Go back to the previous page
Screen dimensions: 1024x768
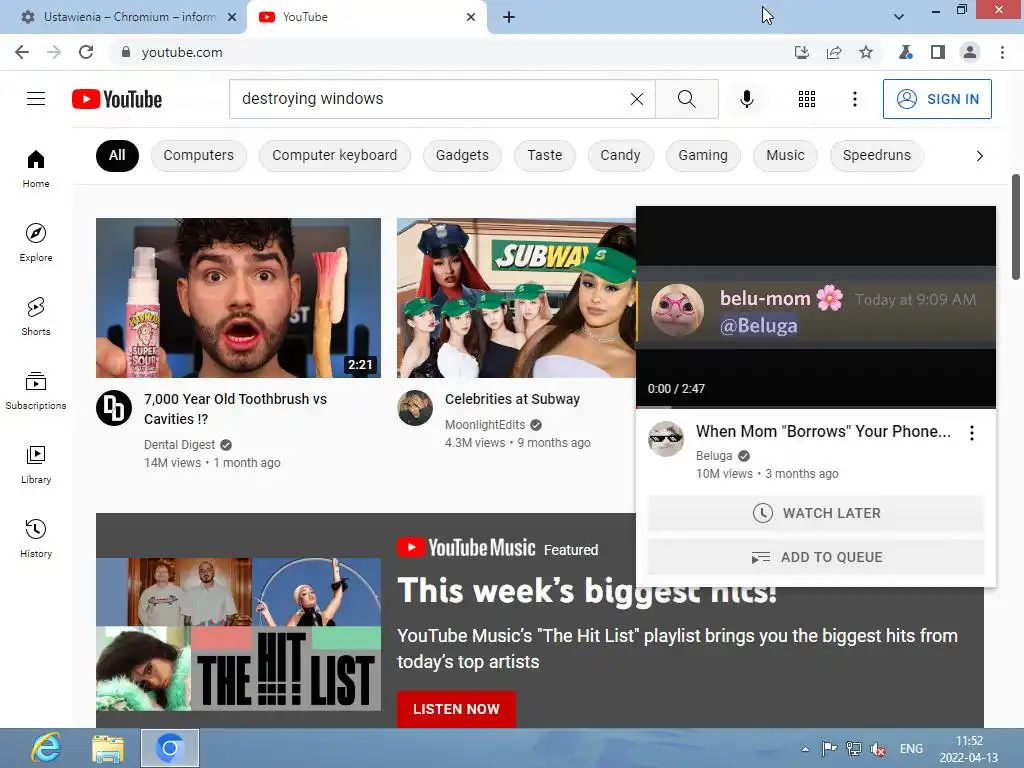pos(22,52)
